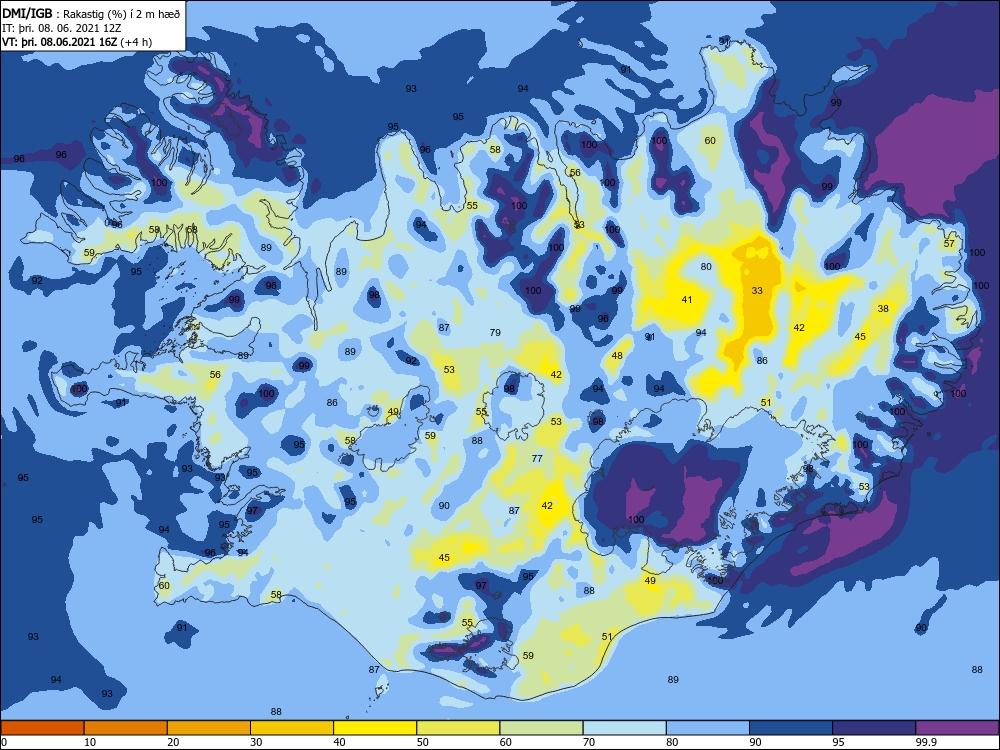The width and height of the screenshot is (1000, 750).
Task: Click the humidity value 77 on the map
Action: coord(537,459)
